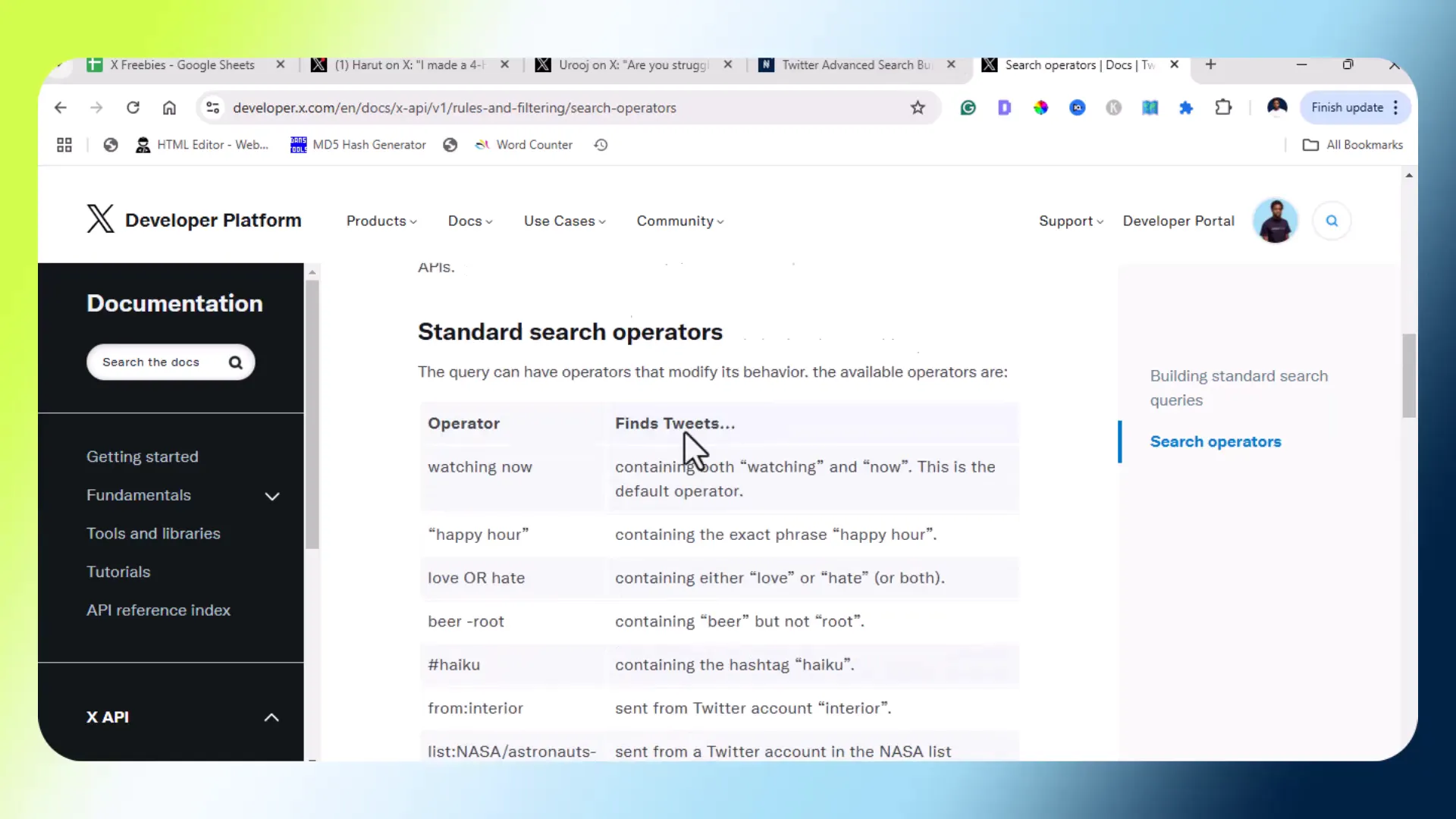Close the X Freebies Google Sheets tab
The width and height of the screenshot is (1456, 819).
[x=281, y=64]
